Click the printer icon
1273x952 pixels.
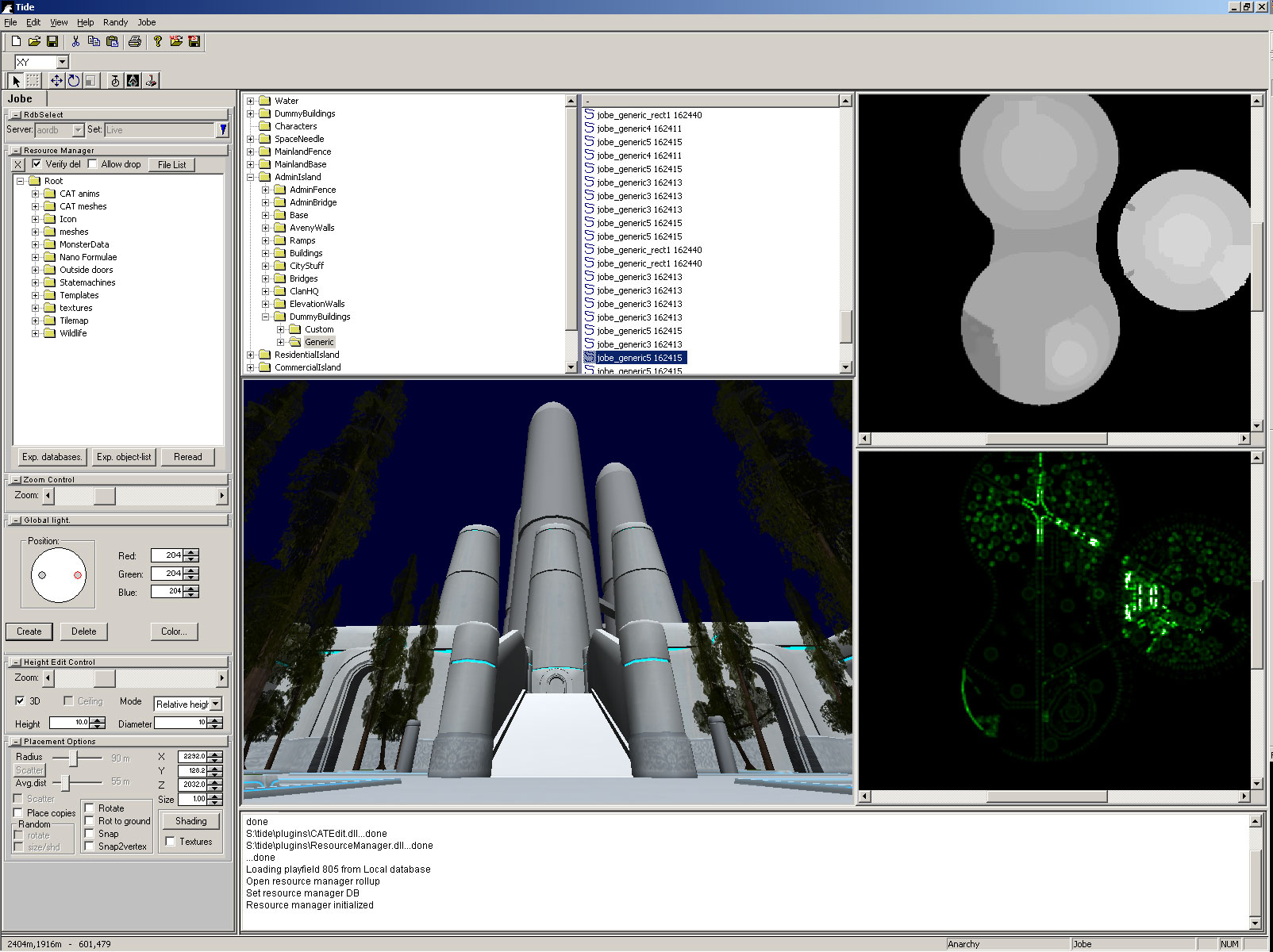(135, 41)
